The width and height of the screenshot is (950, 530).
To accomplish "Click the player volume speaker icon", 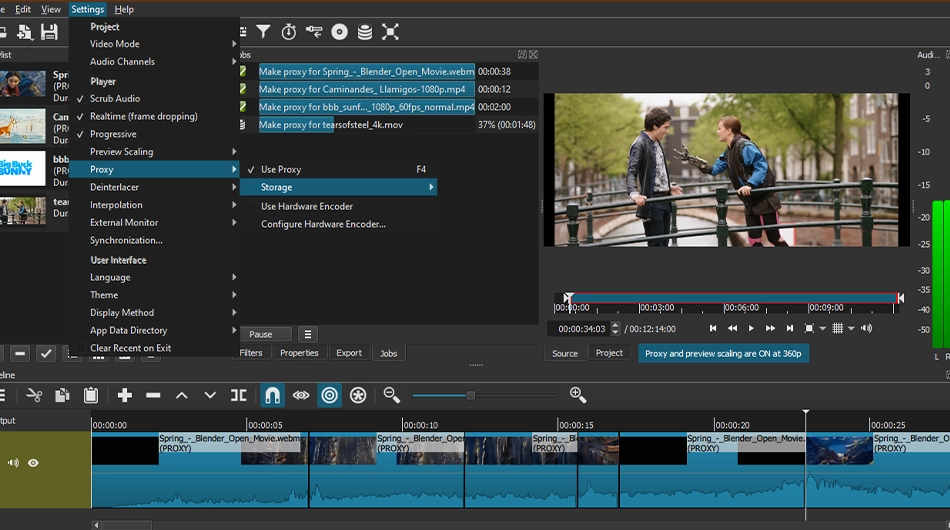I will [866, 328].
